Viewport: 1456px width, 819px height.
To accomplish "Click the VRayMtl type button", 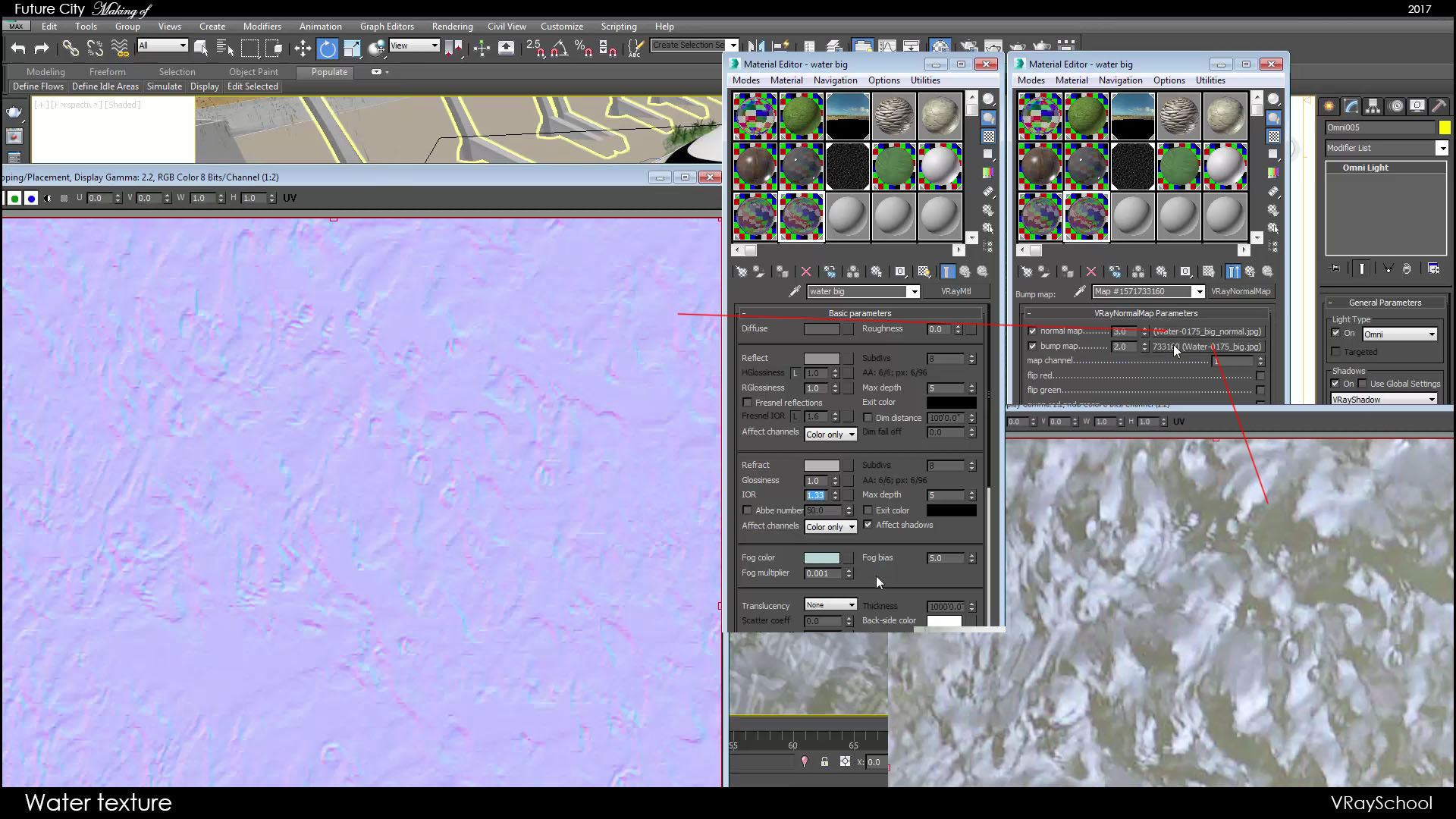I will (x=957, y=291).
